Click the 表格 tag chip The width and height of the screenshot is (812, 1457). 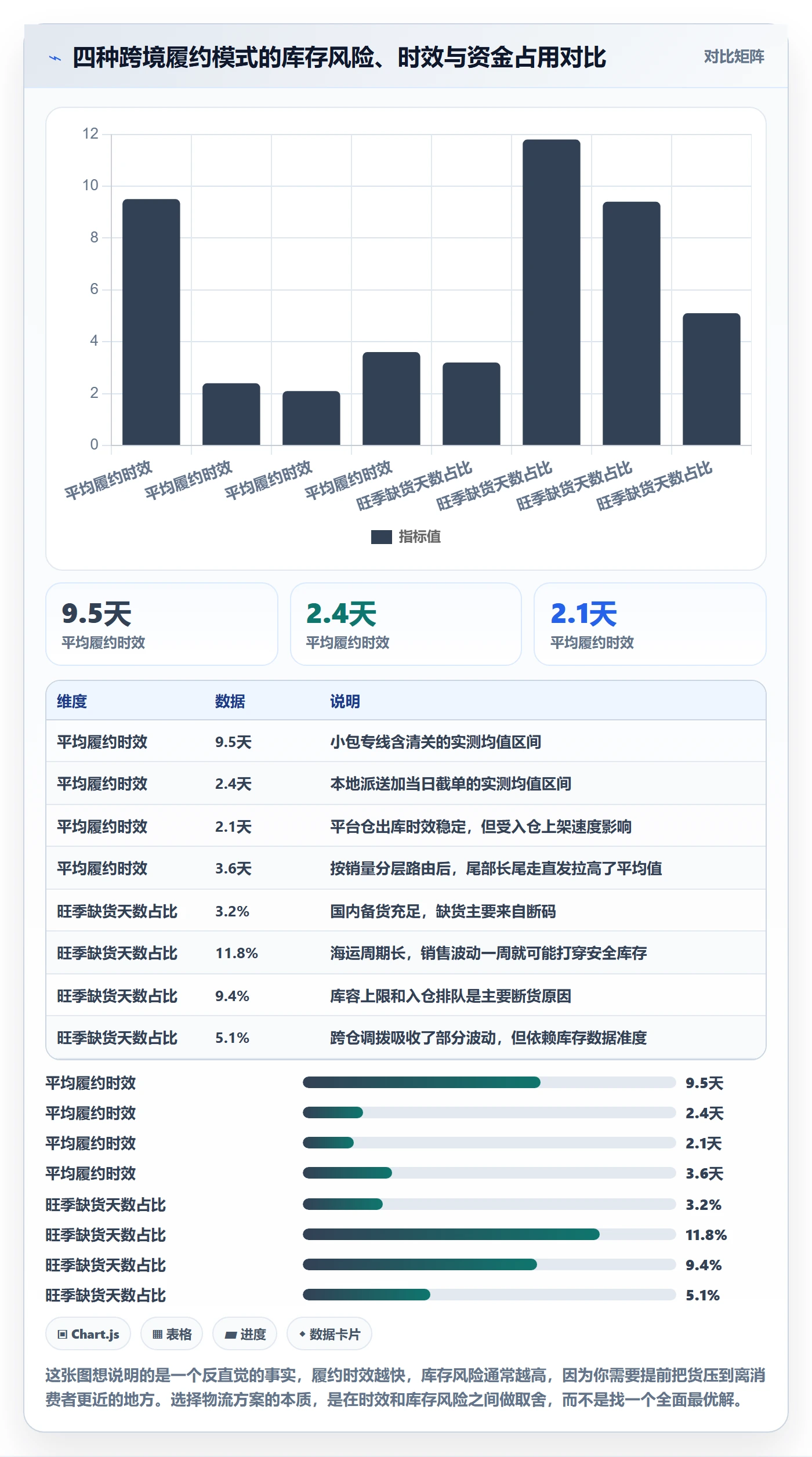point(172,1334)
